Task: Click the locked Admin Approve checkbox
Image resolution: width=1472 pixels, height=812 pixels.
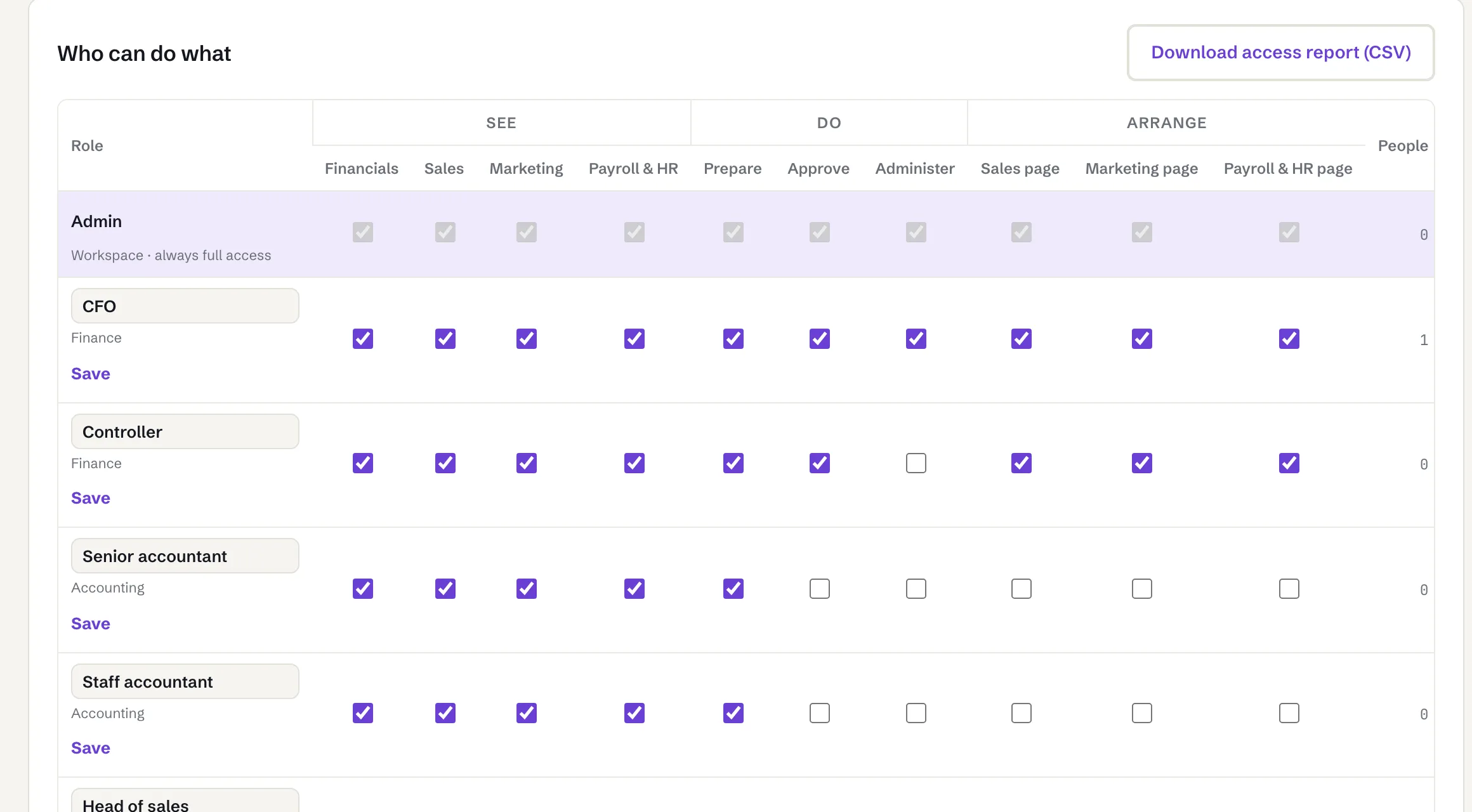Action: click(820, 232)
